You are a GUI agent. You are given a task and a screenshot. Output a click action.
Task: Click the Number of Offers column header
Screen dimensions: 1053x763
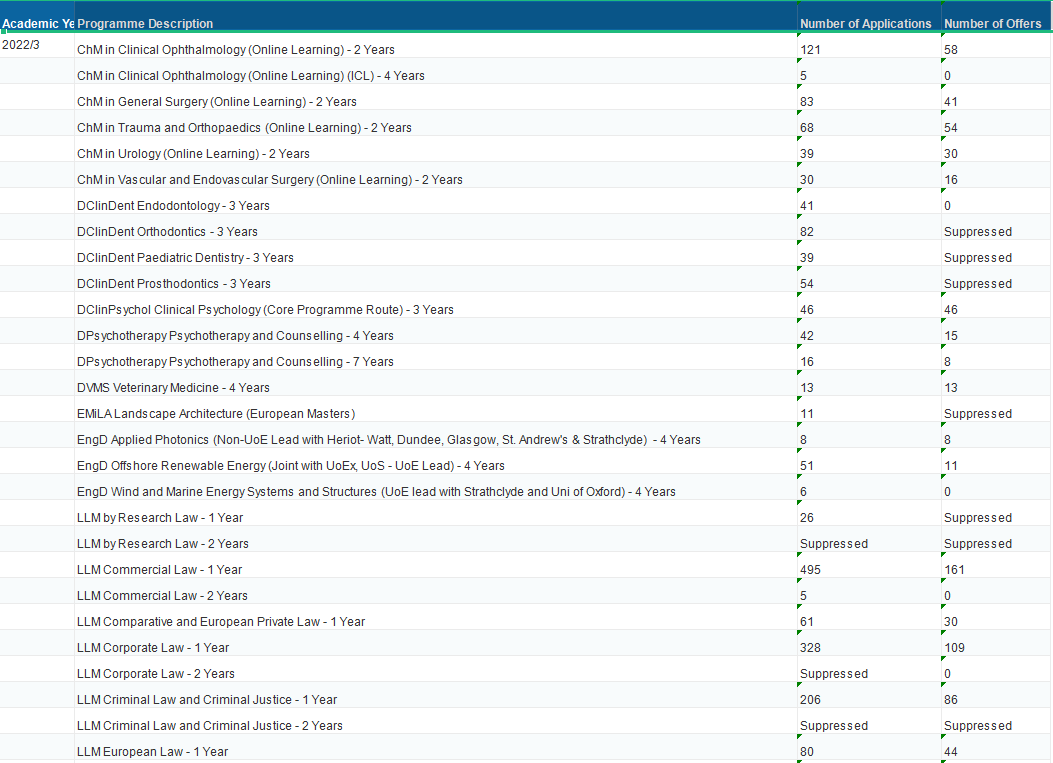pyautogui.click(x=993, y=24)
